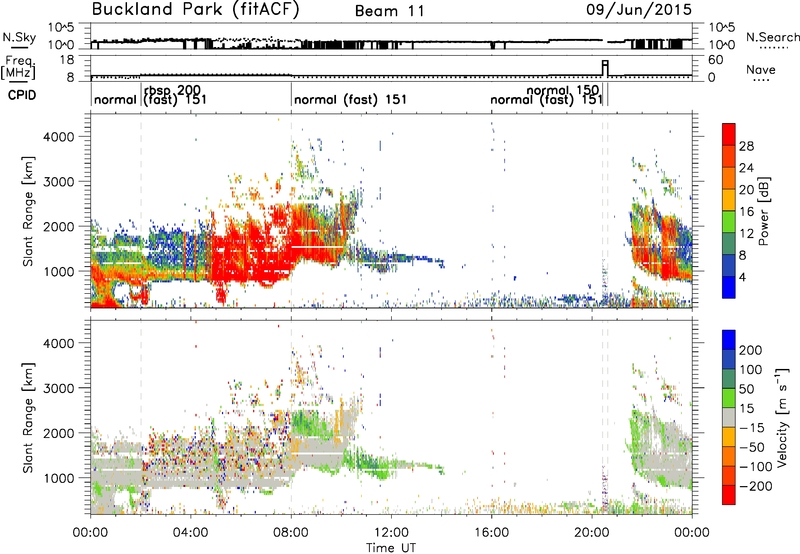The image size is (800, 554).
Task: Click the '20:00' time axis tick label
Action: coord(592,532)
